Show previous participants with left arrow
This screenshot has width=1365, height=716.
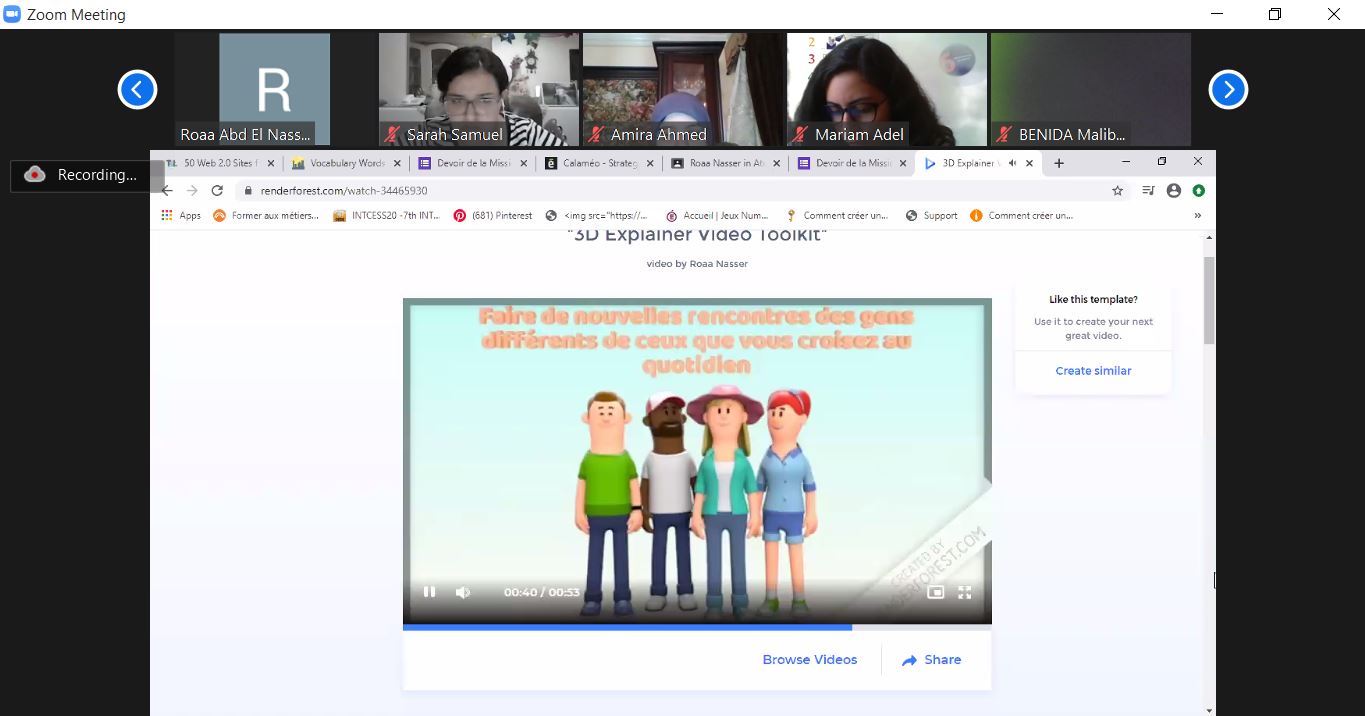pyautogui.click(x=137, y=90)
